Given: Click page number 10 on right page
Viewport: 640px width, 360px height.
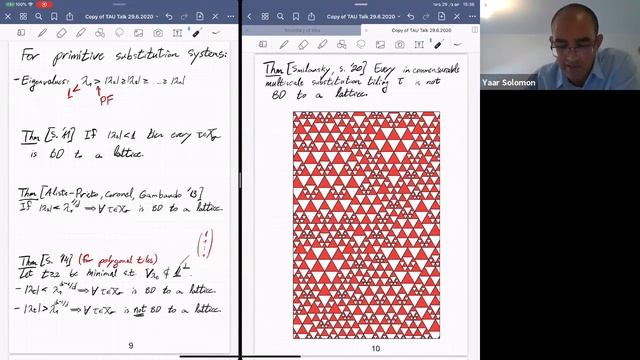Looking at the screenshot, I should (376, 349).
